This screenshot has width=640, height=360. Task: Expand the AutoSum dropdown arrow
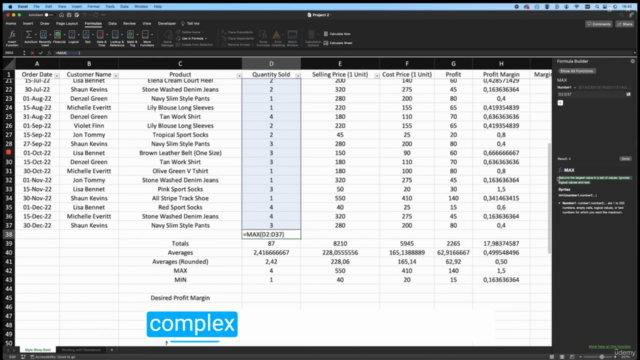pyautogui.click(x=35, y=35)
